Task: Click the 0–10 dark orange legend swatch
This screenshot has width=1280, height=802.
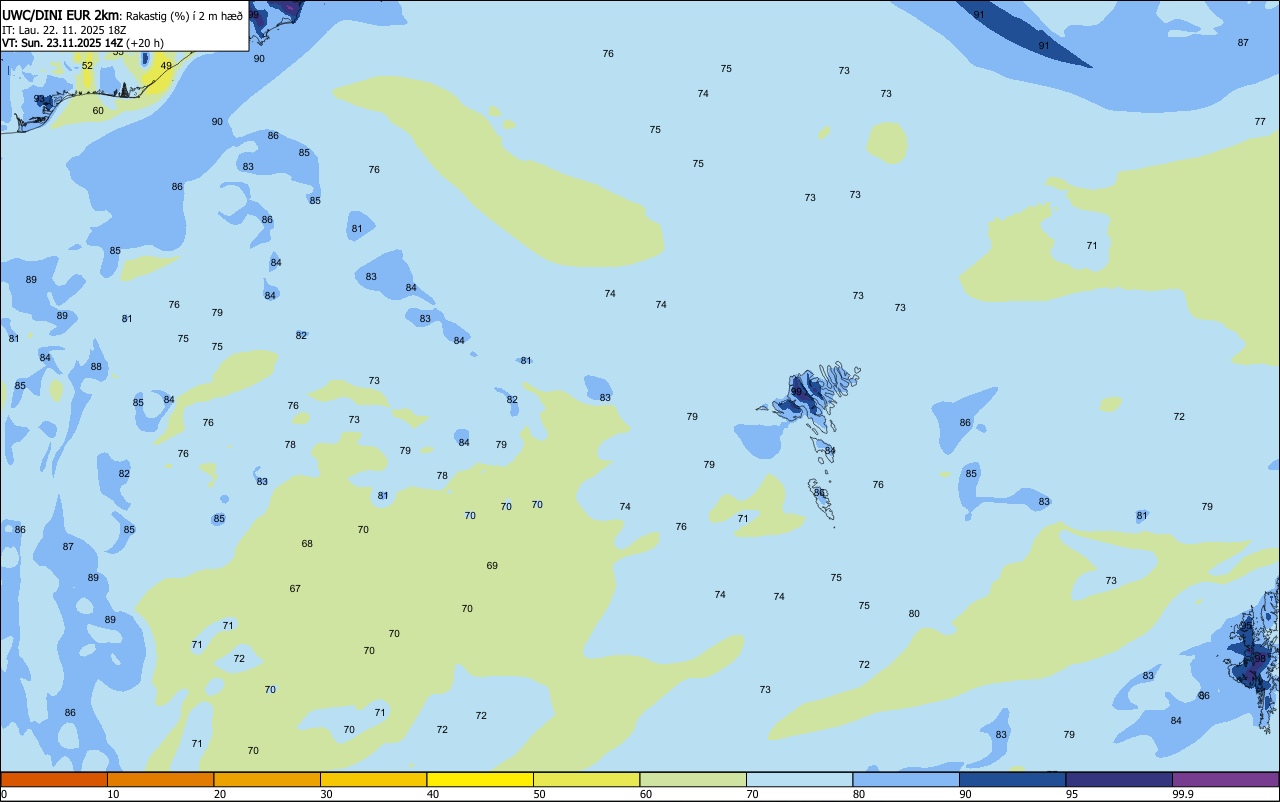Action: coord(54,779)
